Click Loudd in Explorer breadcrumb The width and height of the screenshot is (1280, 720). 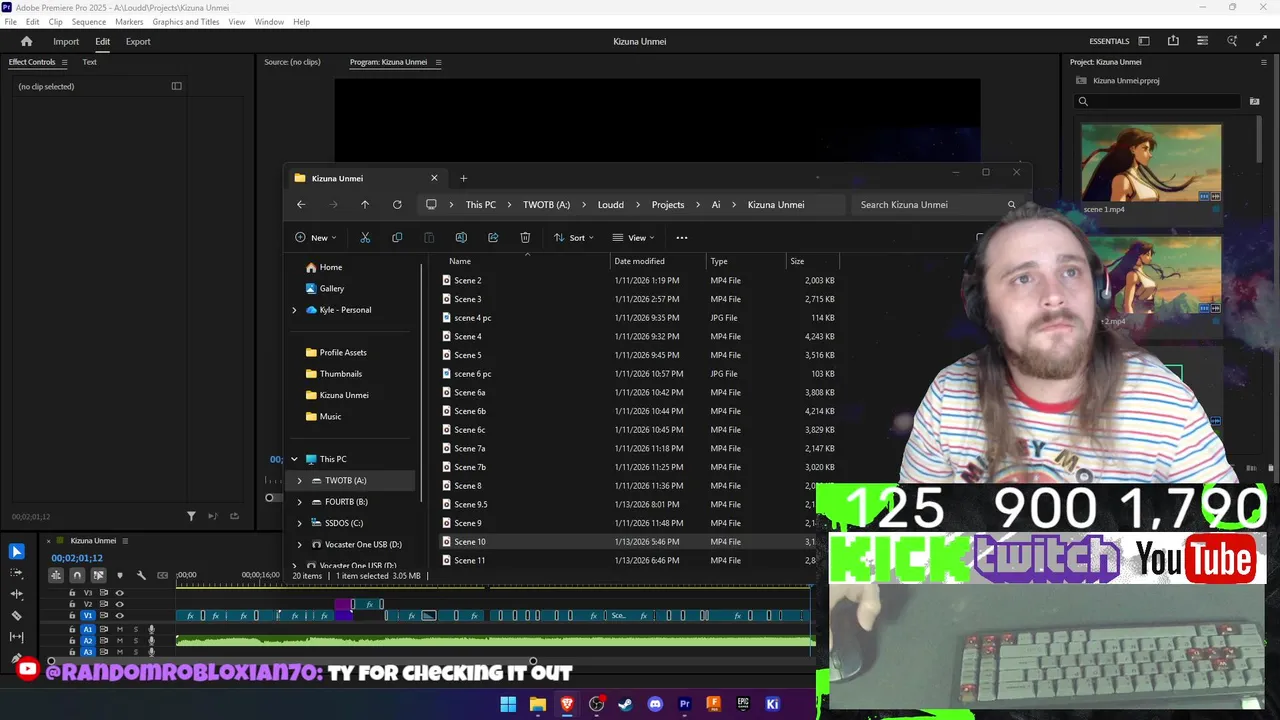(x=610, y=204)
